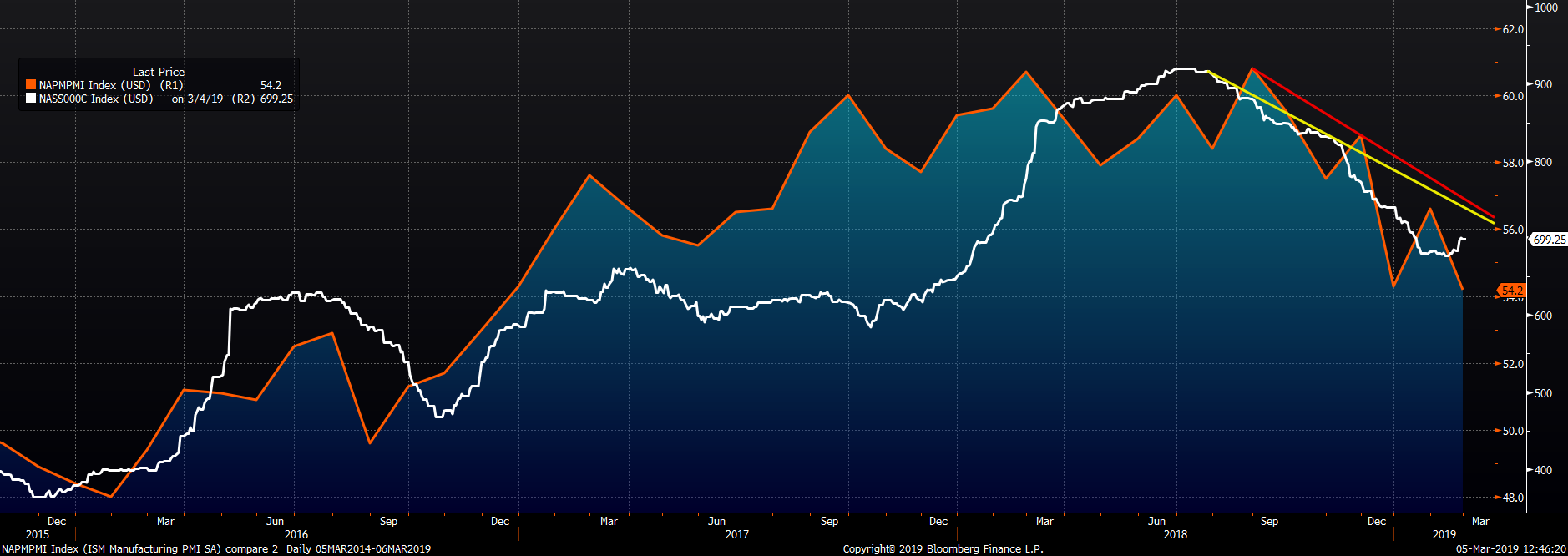Image resolution: width=1568 pixels, height=556 pixels.
Task: Click the 48.0 tick on orange axis
Action: click(1513, 498)
